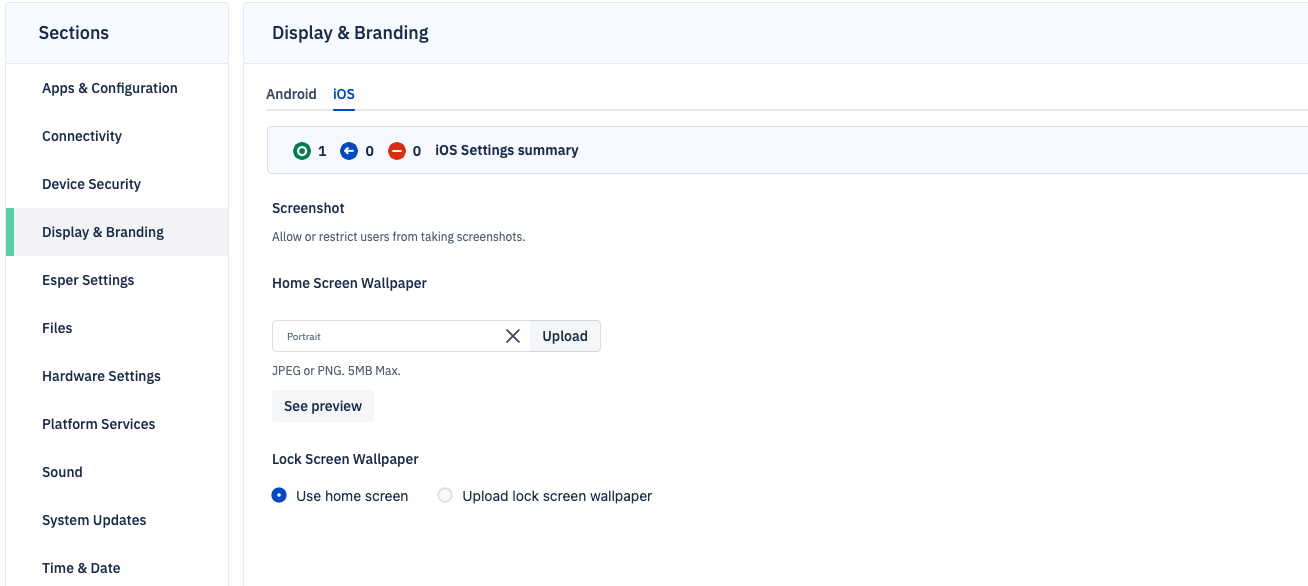Click the Portrait wallpaper file field
Image resolution: width=1308 pixels, height=586 pixels.
click(388, 336)
